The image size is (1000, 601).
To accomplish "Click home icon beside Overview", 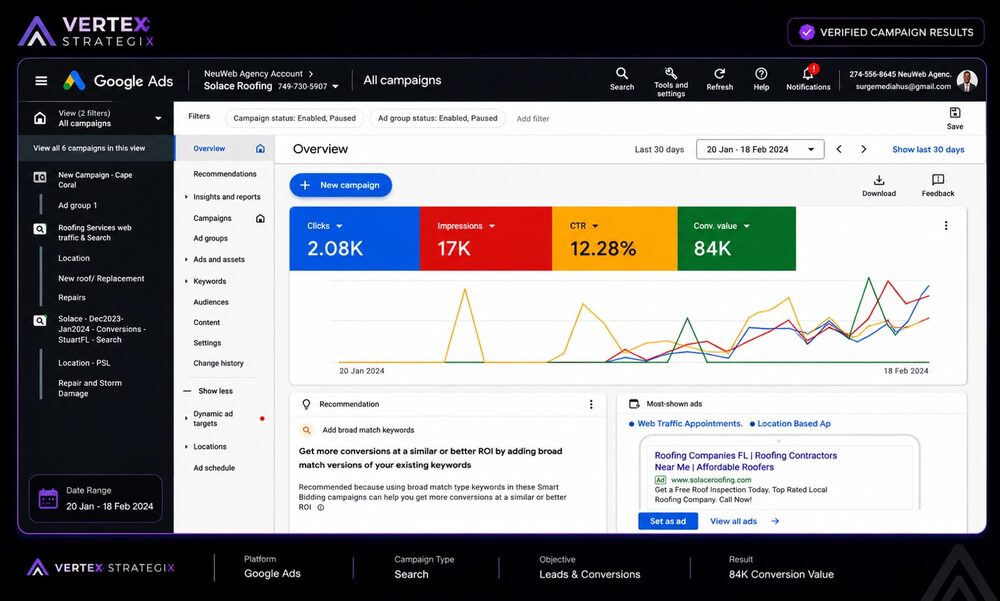I will (x=260, y=149).
